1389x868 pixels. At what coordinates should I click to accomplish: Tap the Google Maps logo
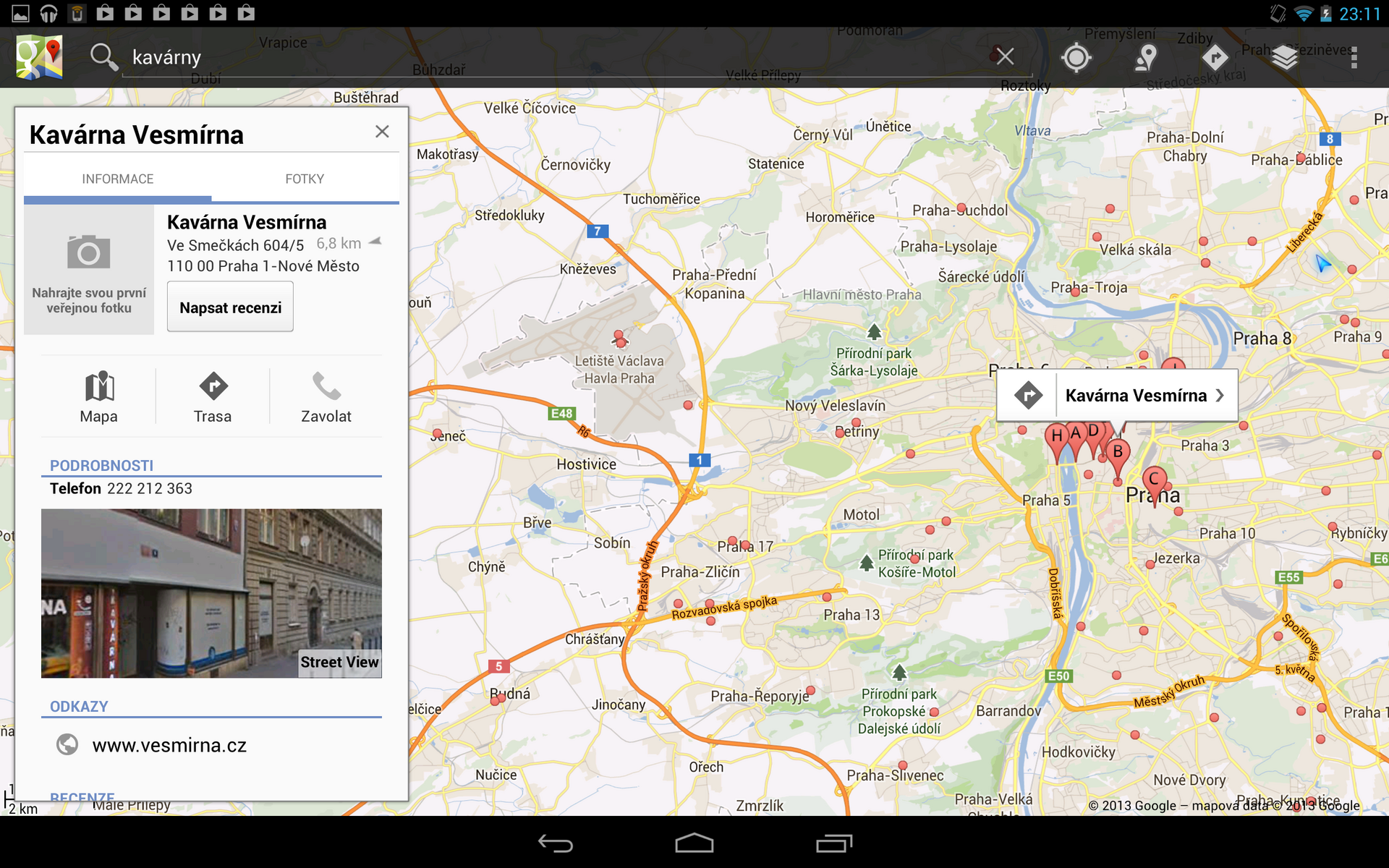(40, 57)
